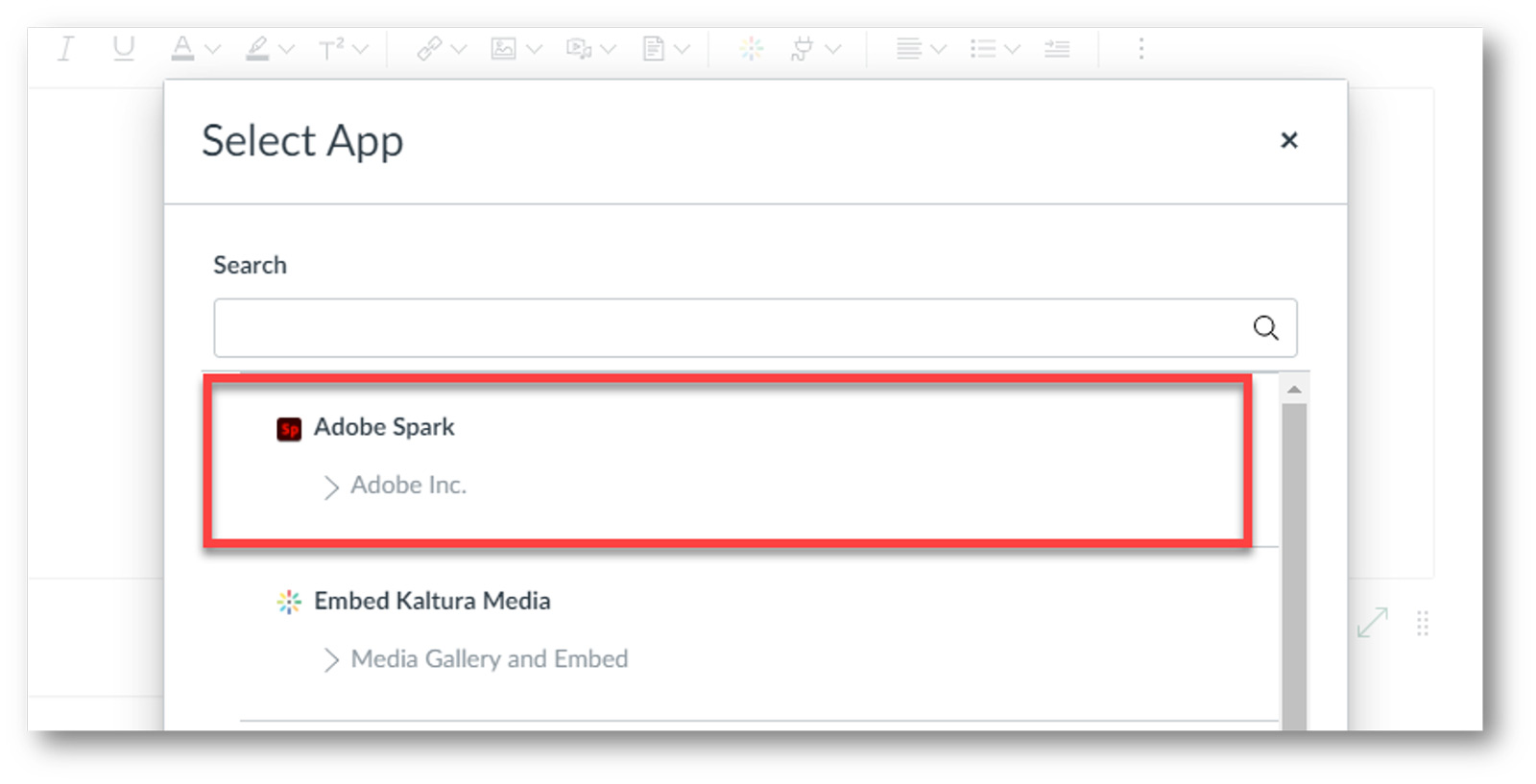Choose Embed Kaltura Media app

[432, 602]
